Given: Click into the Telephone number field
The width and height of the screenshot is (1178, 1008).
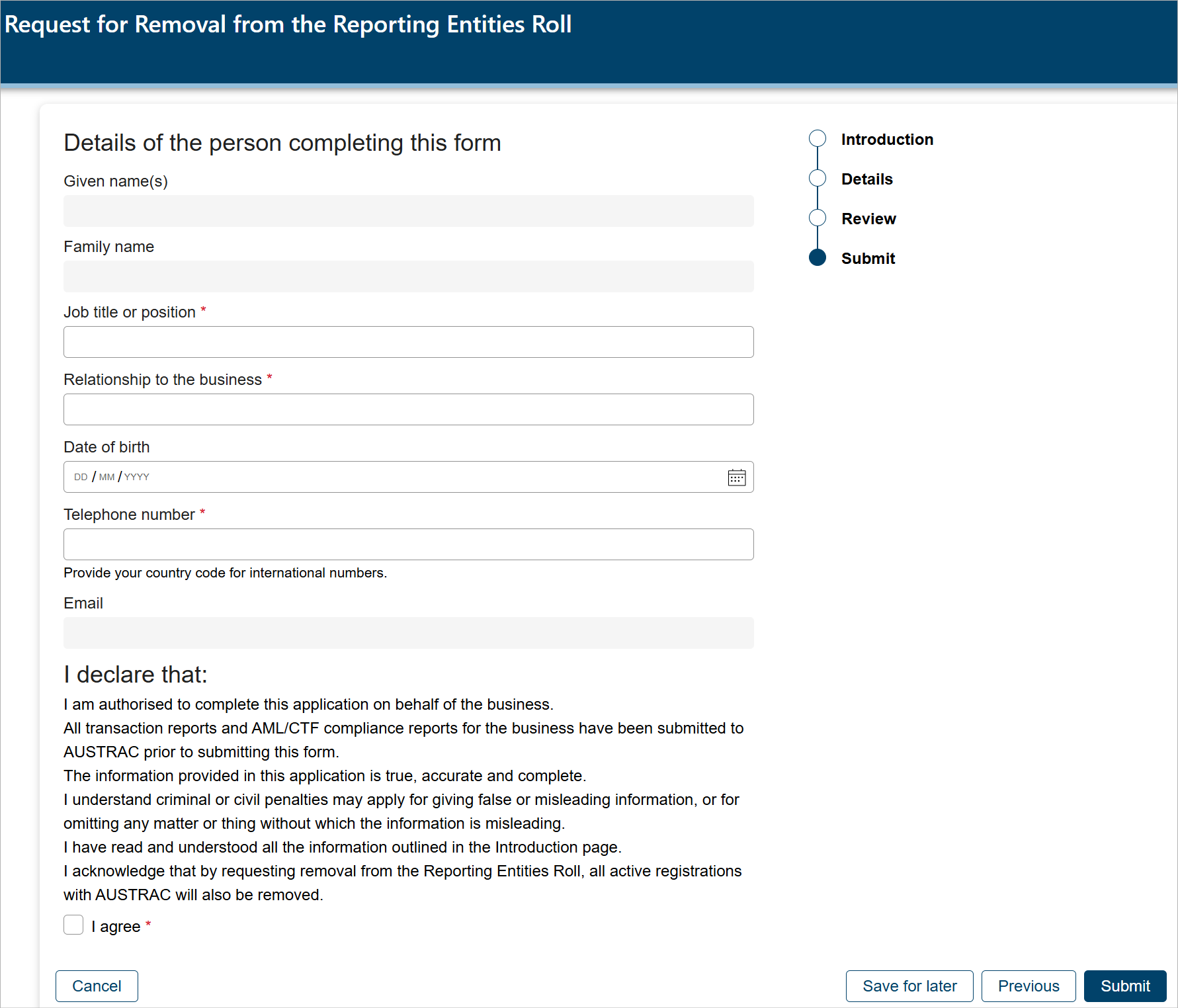Looking at the screenshot, I should coord(408,544).
